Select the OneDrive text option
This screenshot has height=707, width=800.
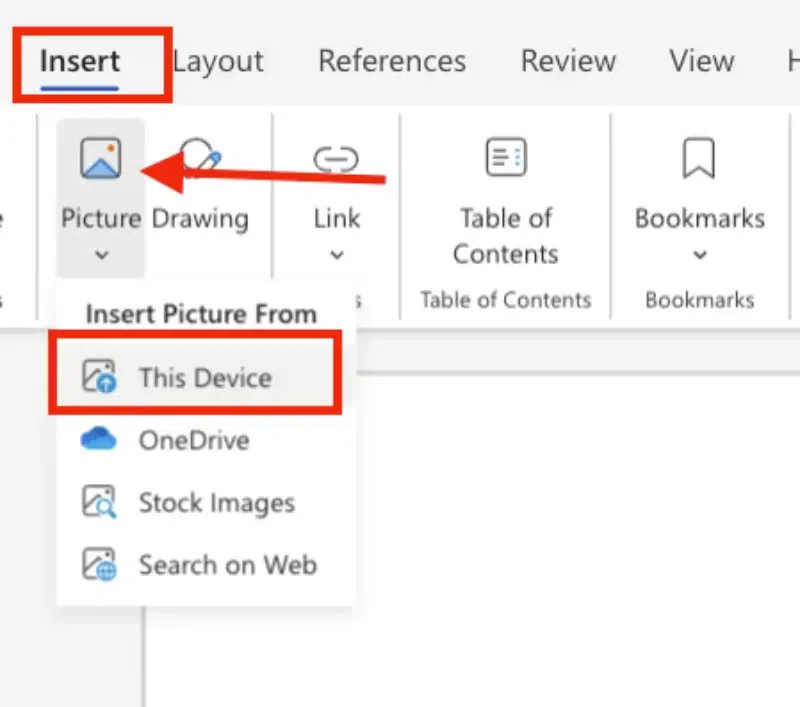coord(194,440)
